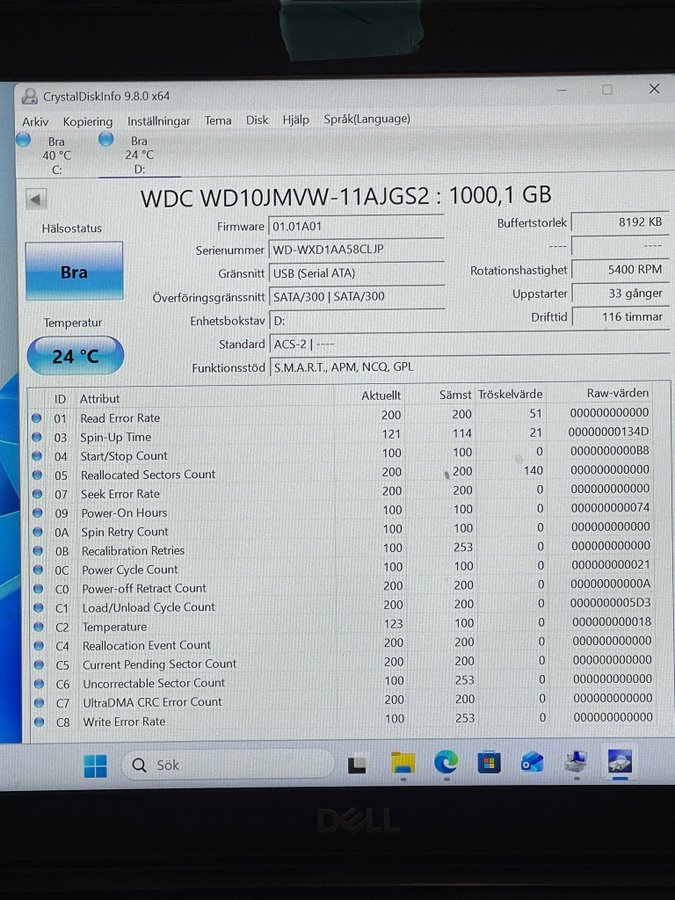
Task: Open File Explorer from taskbar
Action: click(x=403, y=764)
